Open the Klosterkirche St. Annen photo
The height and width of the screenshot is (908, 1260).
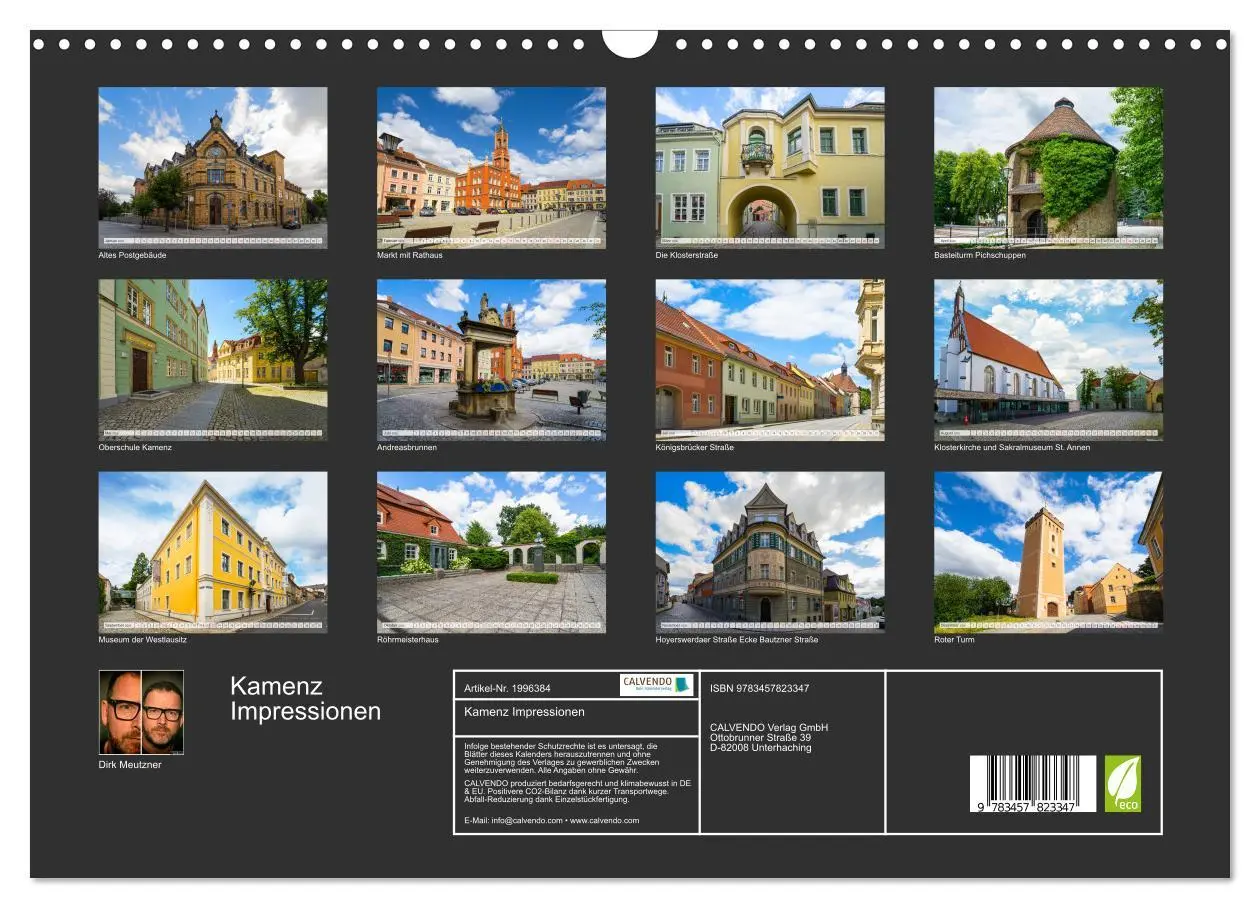[1048, 359]
